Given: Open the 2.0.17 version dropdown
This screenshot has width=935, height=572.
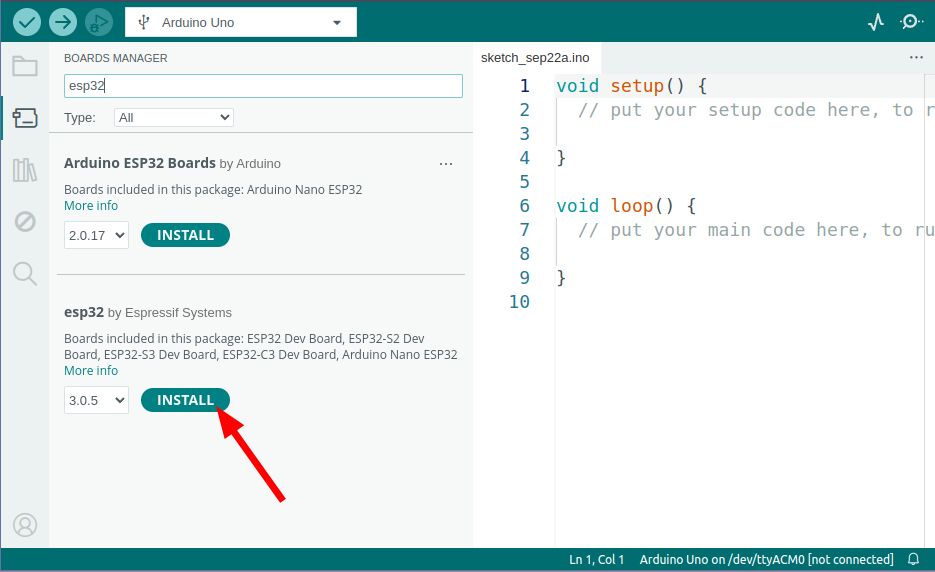Looking at the screenshot, I should pyautogui.click(x=96, y=235).
